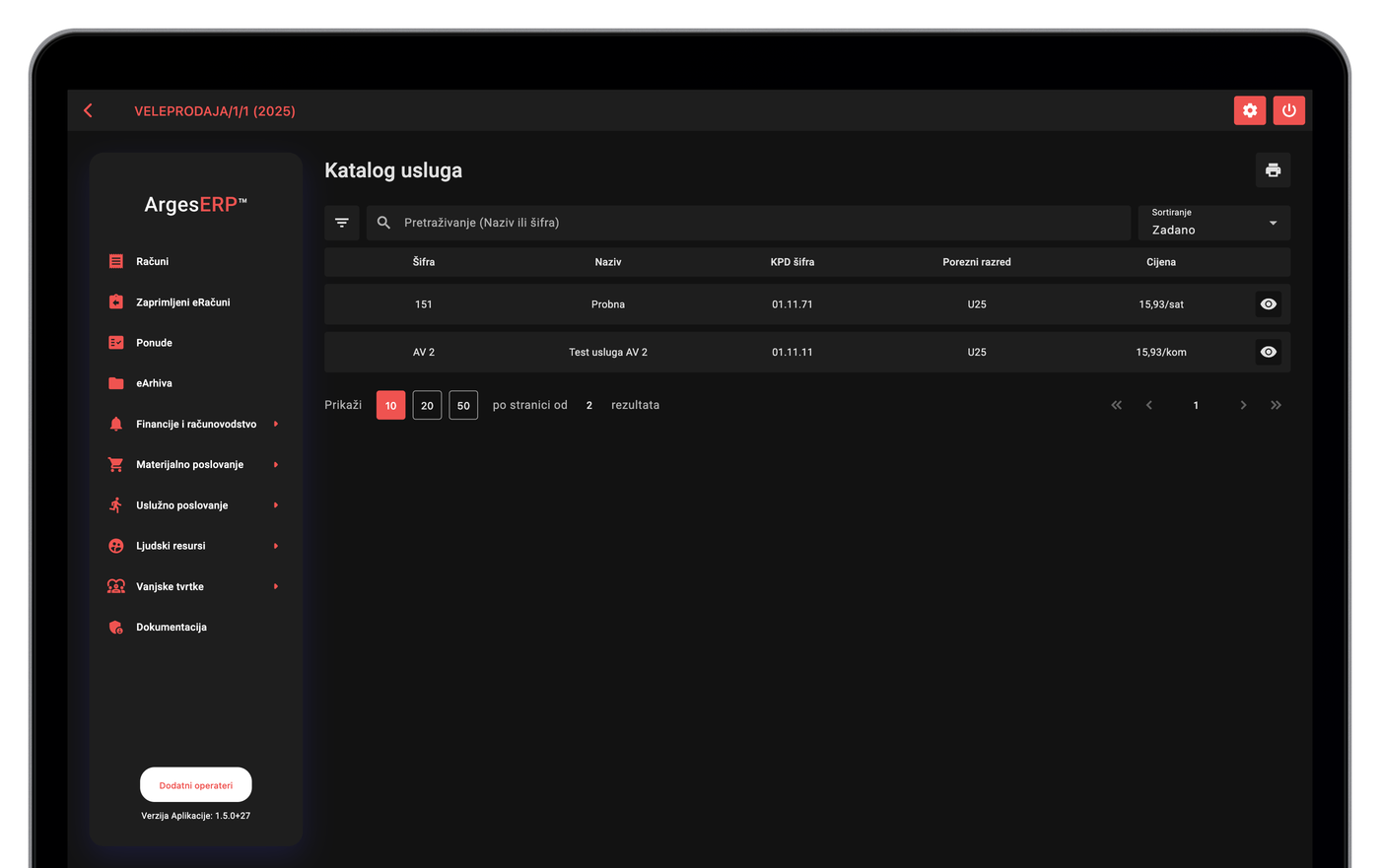Click the red power logout icon
This screenshot has height=868, width=1380.
click(x=1288, y=110)
